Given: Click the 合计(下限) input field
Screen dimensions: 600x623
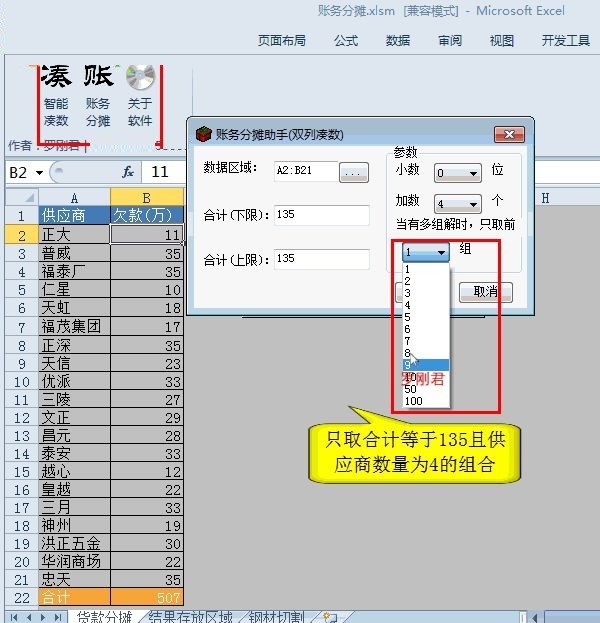Looking at the screenshot, I should (321, 215).
